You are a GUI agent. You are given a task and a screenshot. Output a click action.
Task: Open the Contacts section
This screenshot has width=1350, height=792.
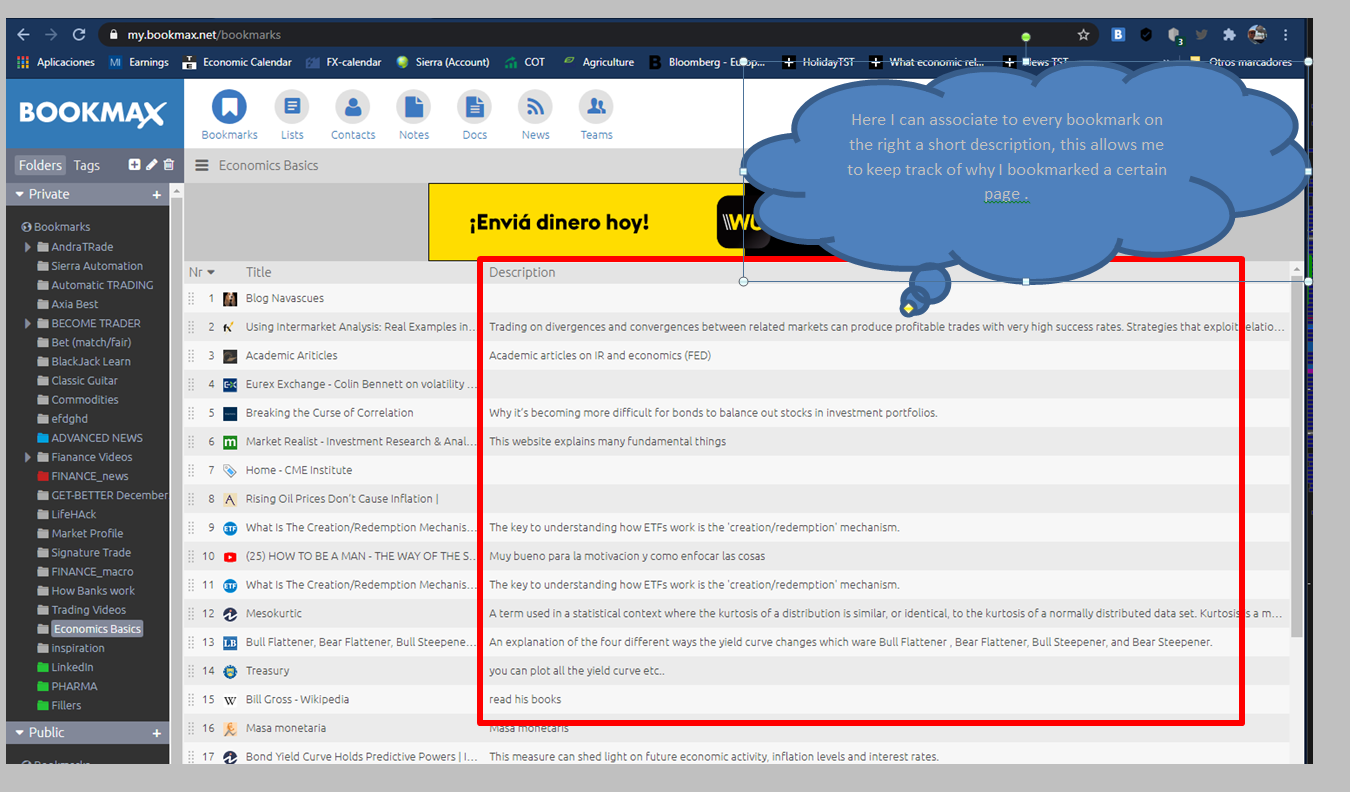pyautogui.click(x=352, y=106)
